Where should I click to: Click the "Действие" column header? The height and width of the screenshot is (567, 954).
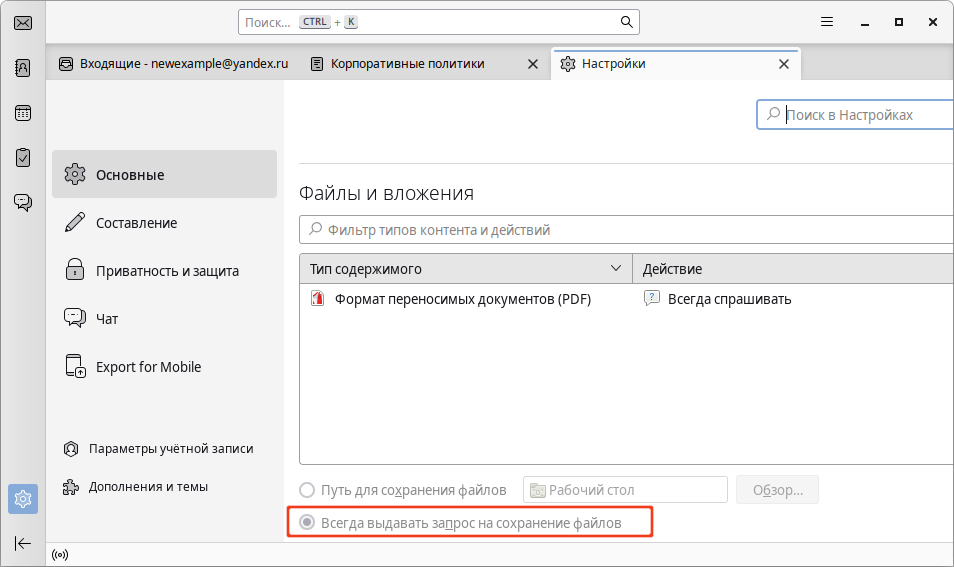click(x=790, y=269)
